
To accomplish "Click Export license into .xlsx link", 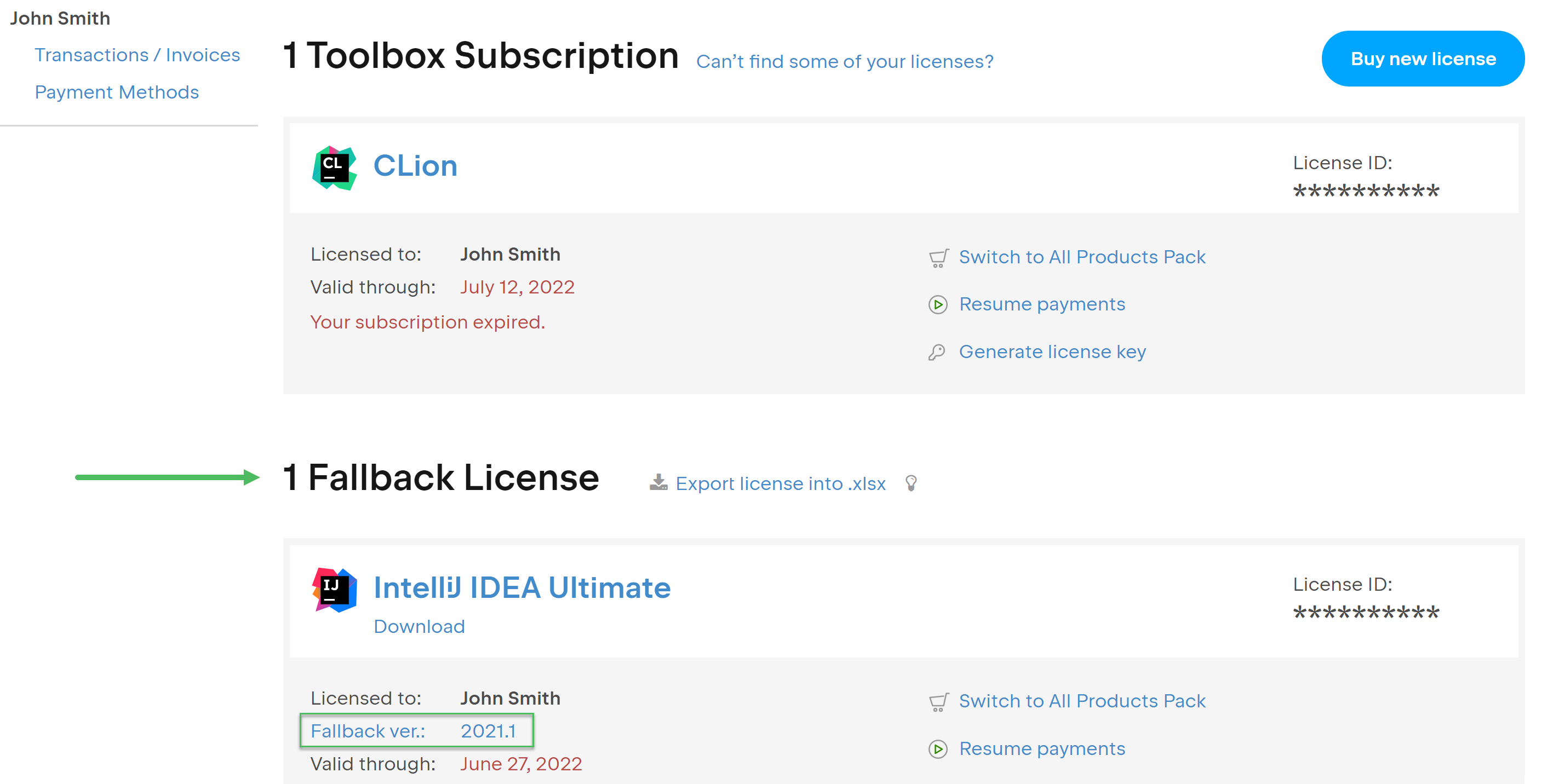I will click(x=780, y=484).
